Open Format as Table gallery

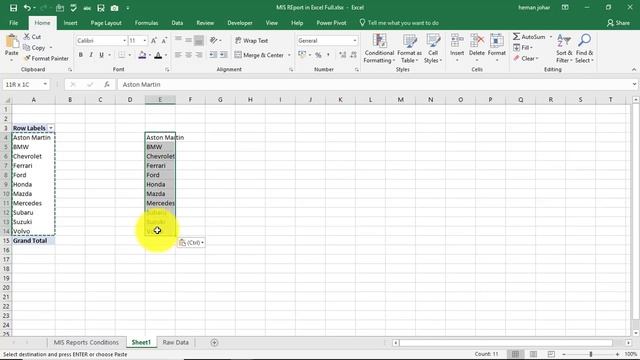pyautogui.click(x=409, y=49)
